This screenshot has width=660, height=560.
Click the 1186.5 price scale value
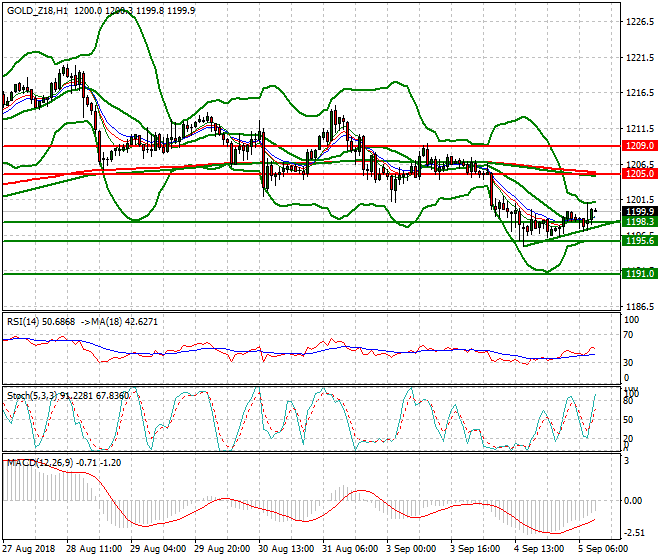click(x=639, y=307)
